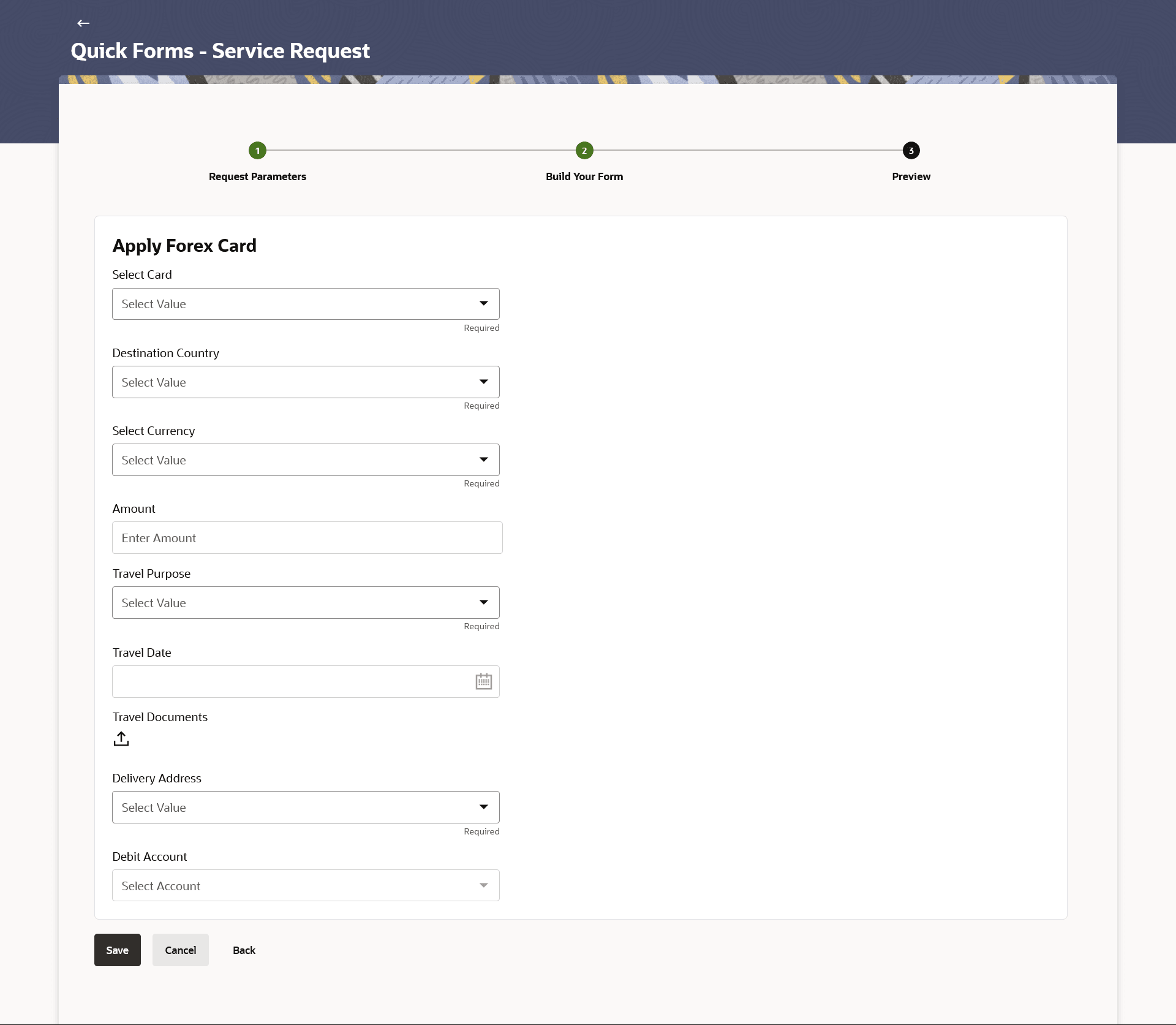Click the Build Your Form step label
Viewport: 1176px width, 1025px height.
(x=584, y=176)
